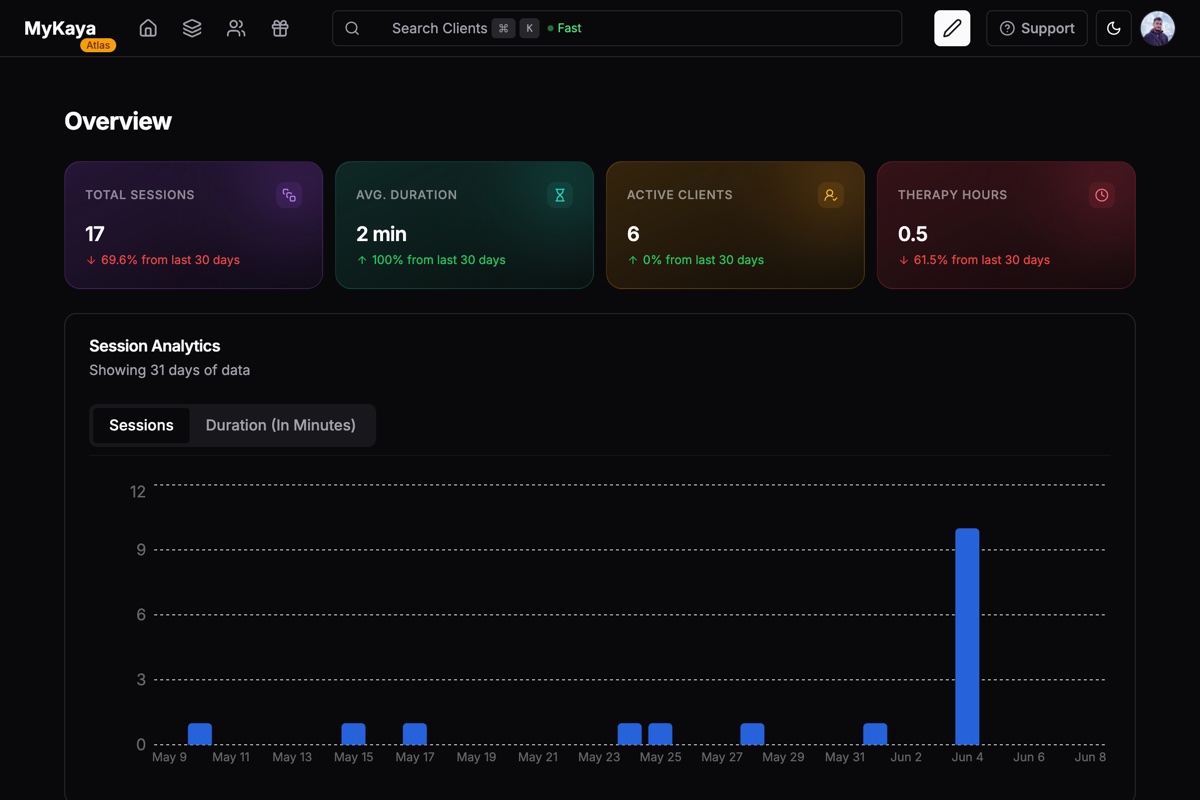Image resolution: width=1200 pixels, height=800 pixels.
Task: Click the Active Clients person icon
Action: pyautogui.click(x=831, y=195)
